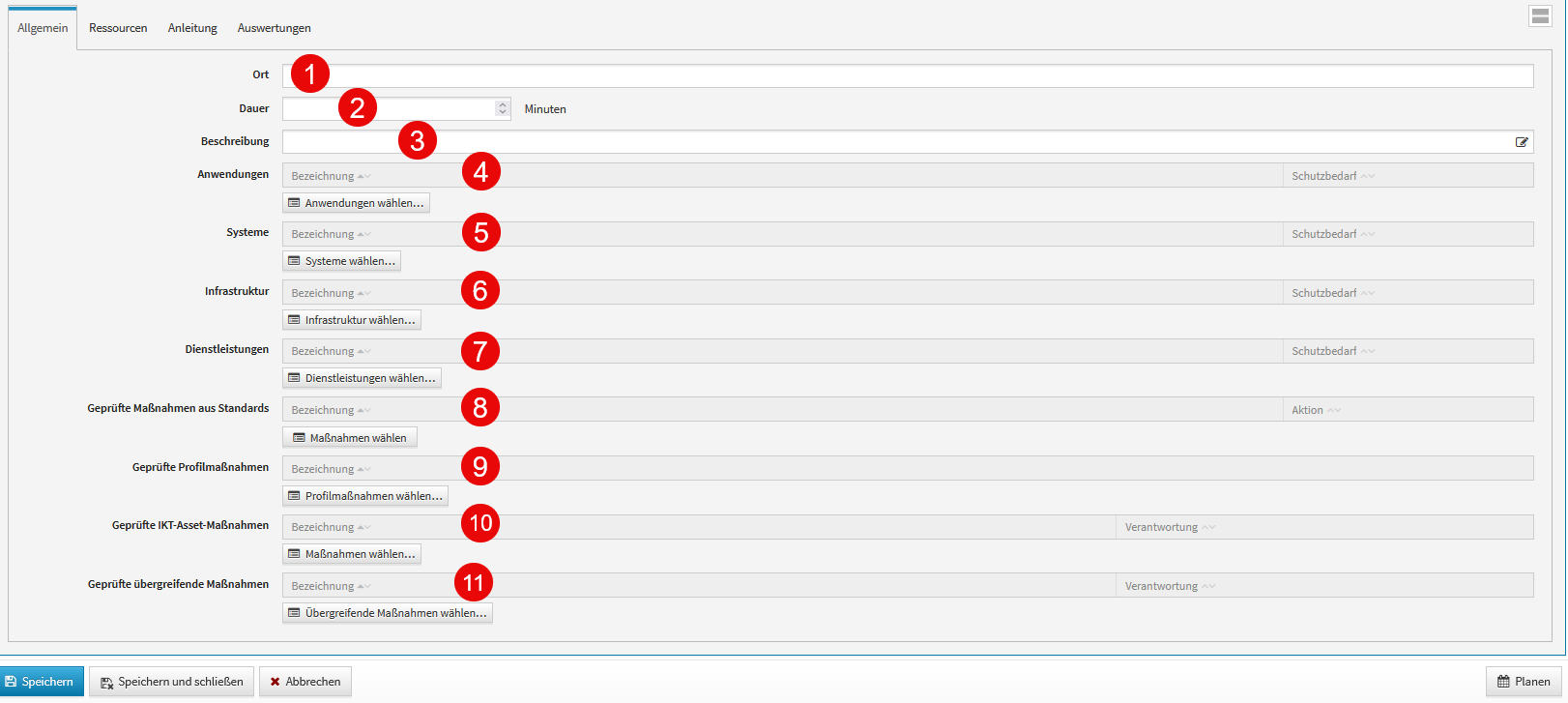
Task: Sort Systeme table by Schutzbedarf
Action: pos(1333,234)
